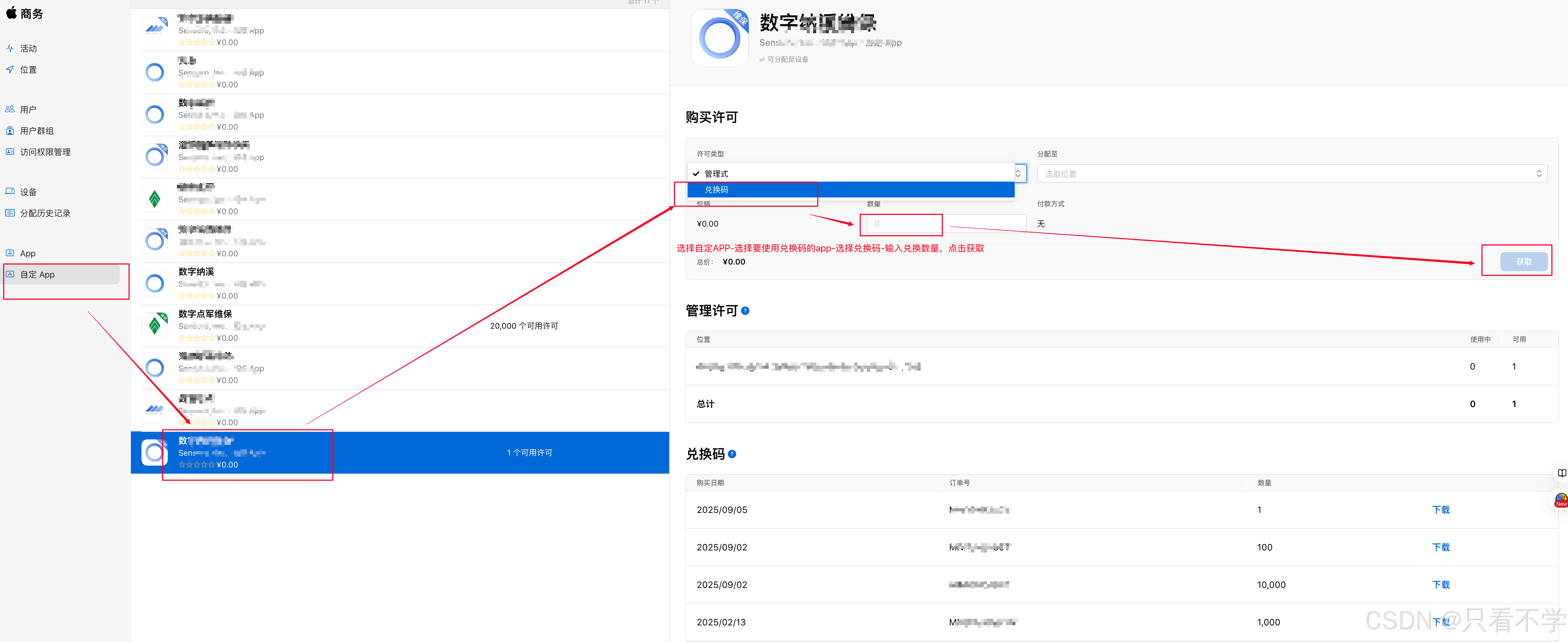The height and width of the screenshot is (642, 1568).
Task: Click the 用户群组 group icon
Action: (10, 131)
